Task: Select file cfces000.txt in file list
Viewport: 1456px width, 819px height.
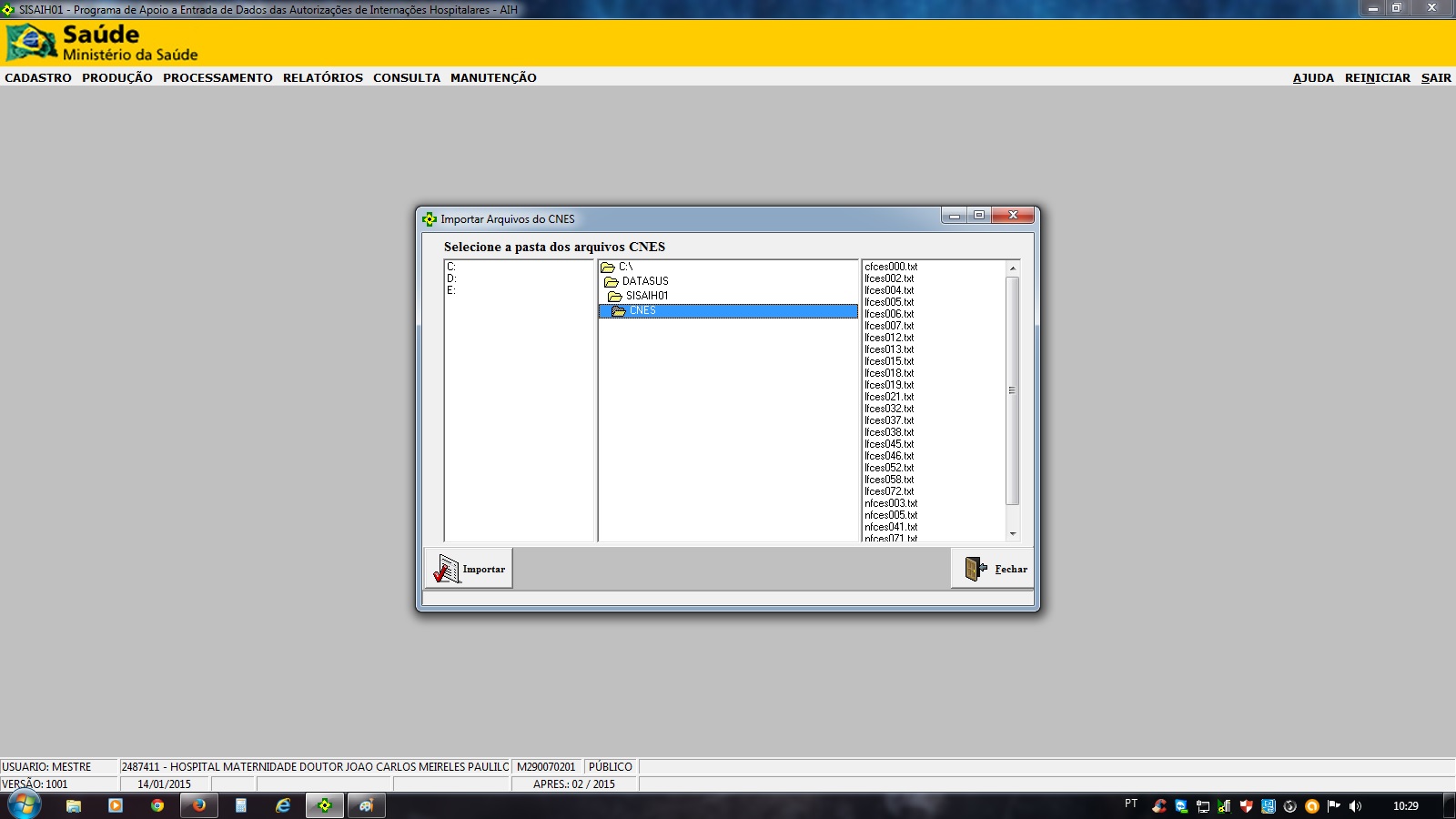Action: (891, 268)
